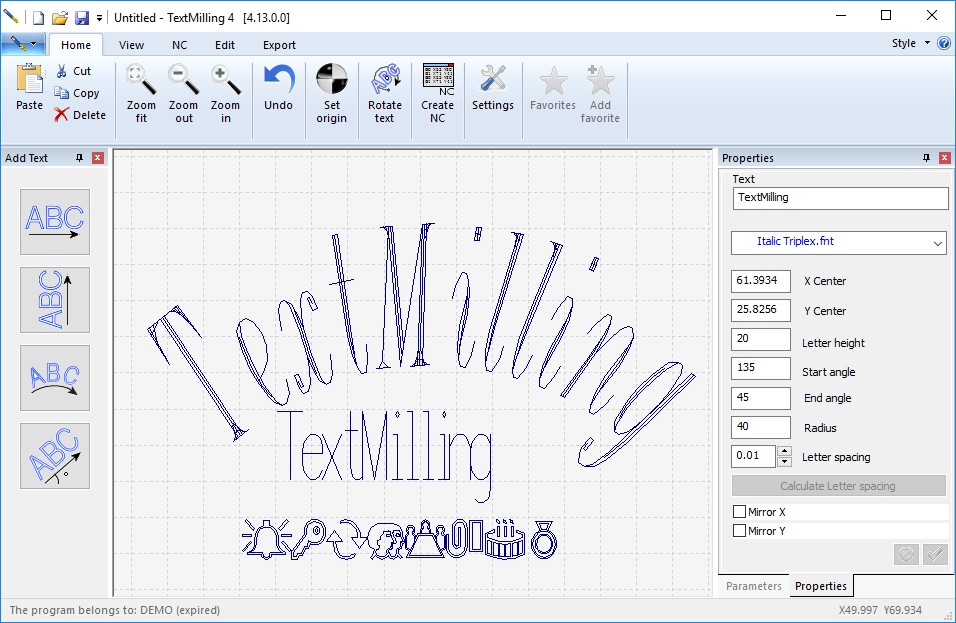This screenshot has width=956, height=623.
Task: Increase Letter spacing with up arrow
Action: pos(785,451)
